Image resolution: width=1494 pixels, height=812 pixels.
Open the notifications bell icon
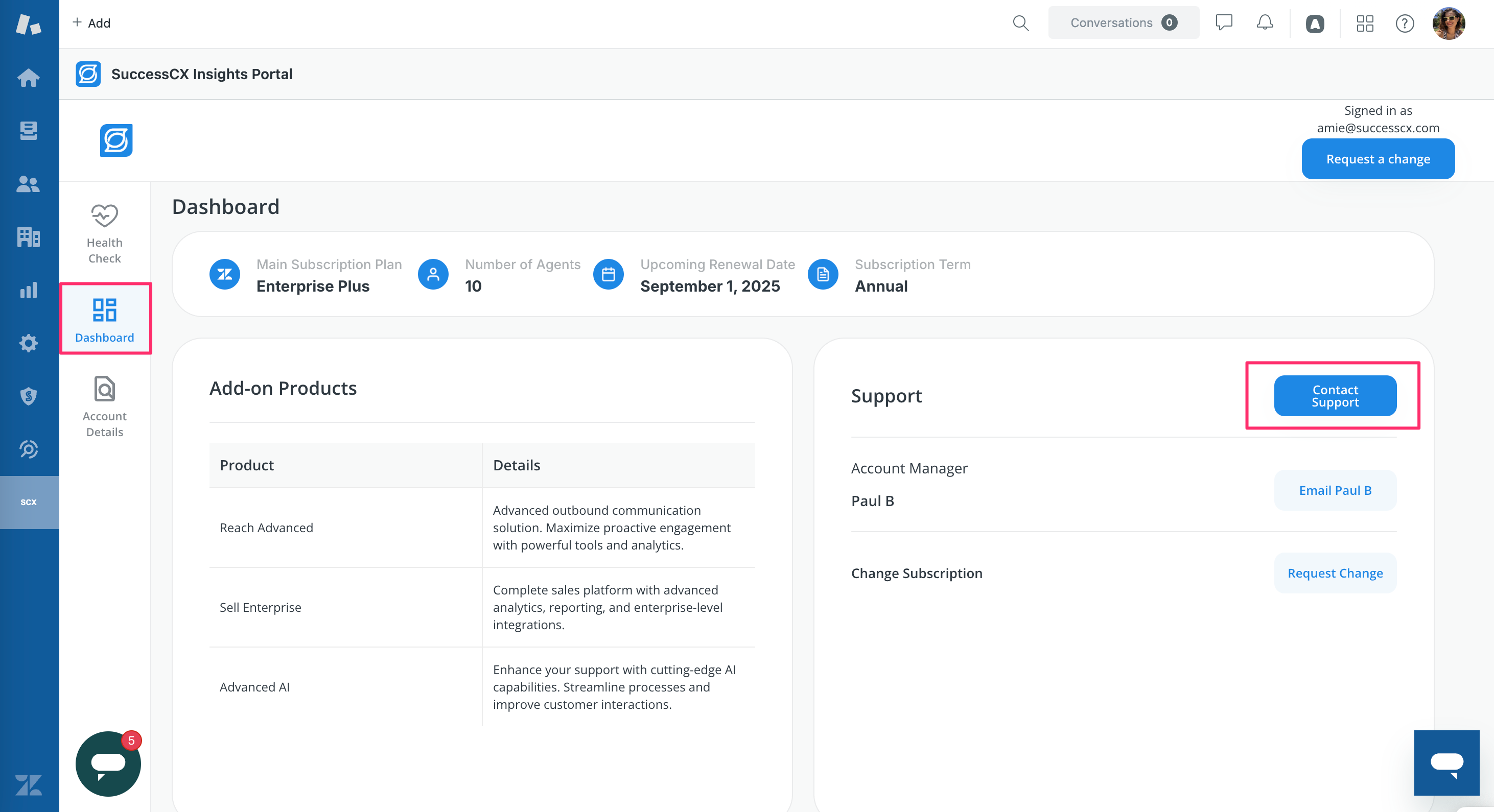tap(1265, 22)
